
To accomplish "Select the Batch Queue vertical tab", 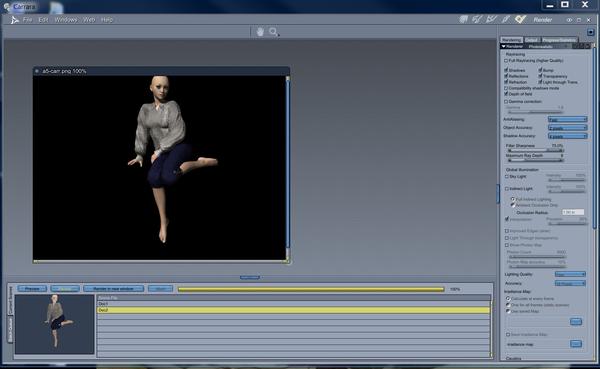I will 10,330.
